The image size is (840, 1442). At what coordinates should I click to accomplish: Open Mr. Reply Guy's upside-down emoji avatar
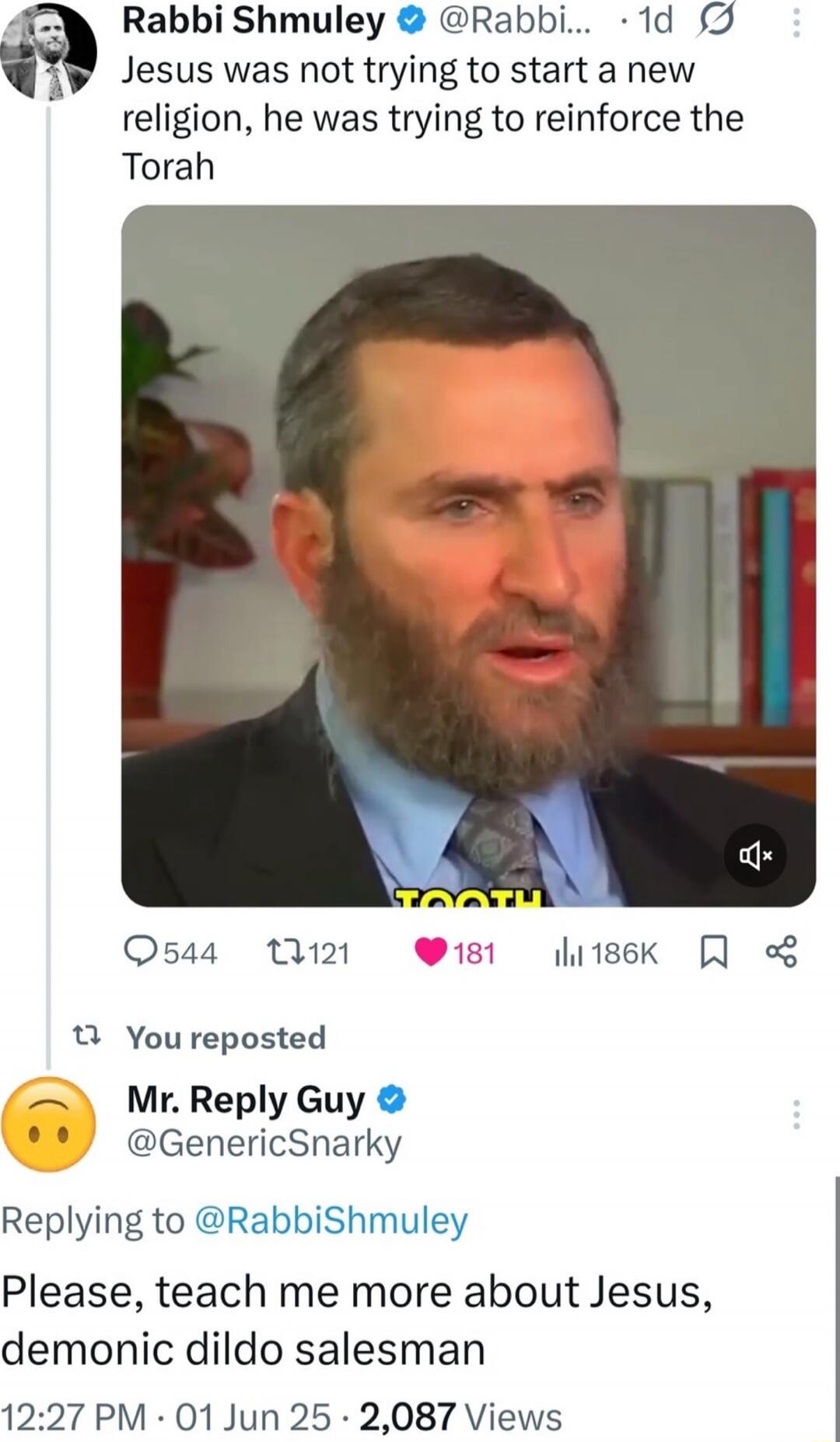(48, 1124)
